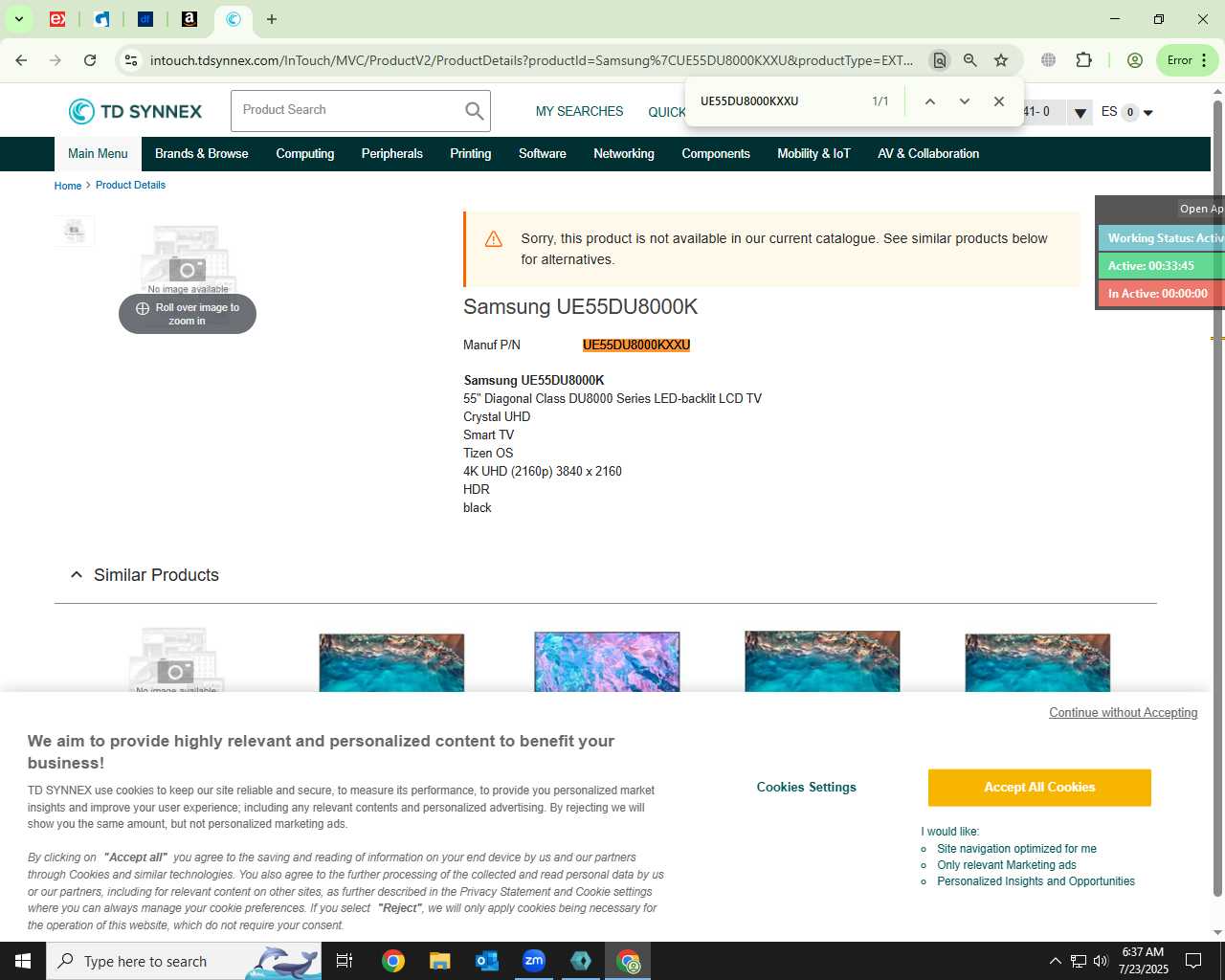This screenshot has height=980, width=1225.
Task: Open the Software menu
Action: click(x=543, y=154)
